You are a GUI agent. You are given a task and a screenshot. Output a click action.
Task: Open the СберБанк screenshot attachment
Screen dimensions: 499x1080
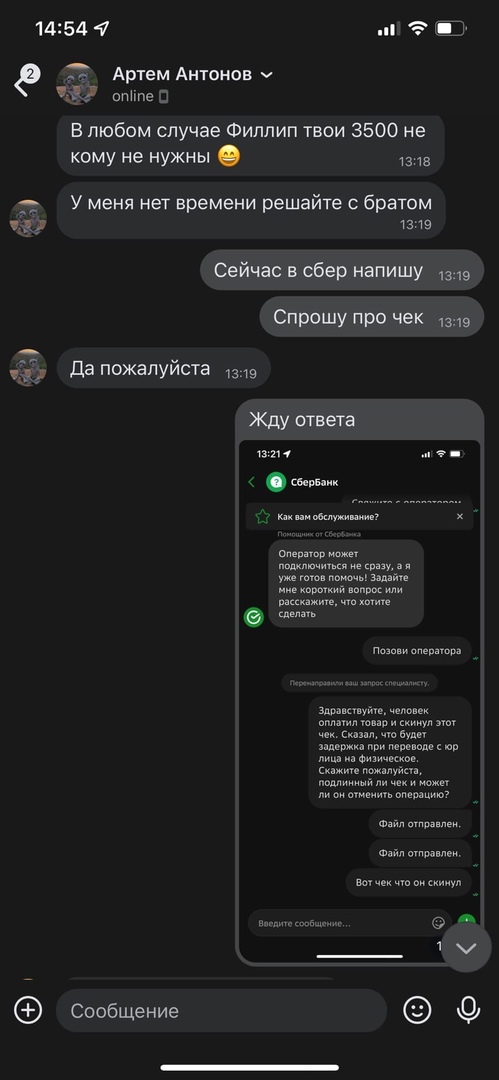click(360, 701)
